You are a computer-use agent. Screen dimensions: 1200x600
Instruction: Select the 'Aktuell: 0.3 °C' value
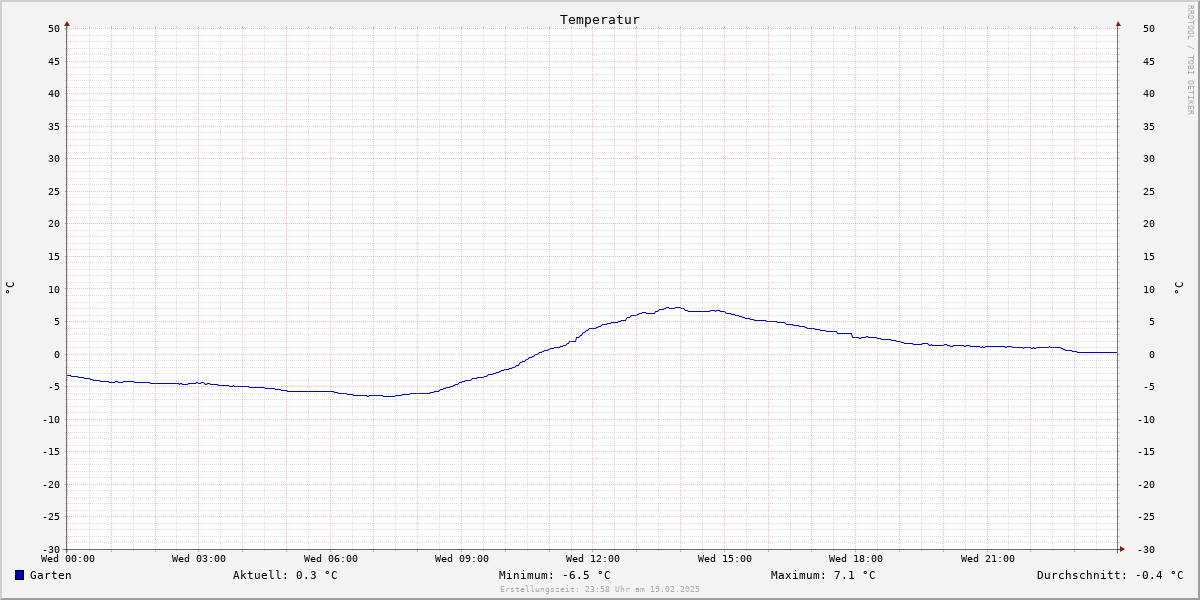(x=285, y=575)
